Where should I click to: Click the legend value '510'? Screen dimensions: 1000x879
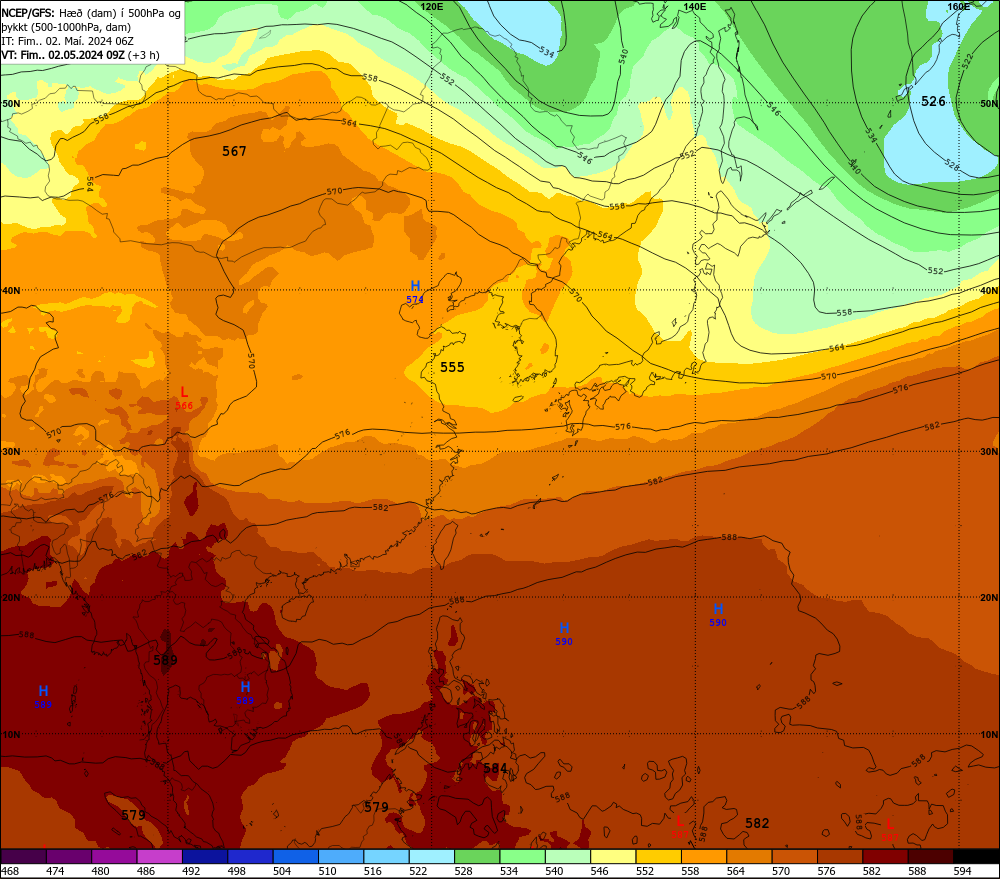pyautogui.click(x=328, y=871)
